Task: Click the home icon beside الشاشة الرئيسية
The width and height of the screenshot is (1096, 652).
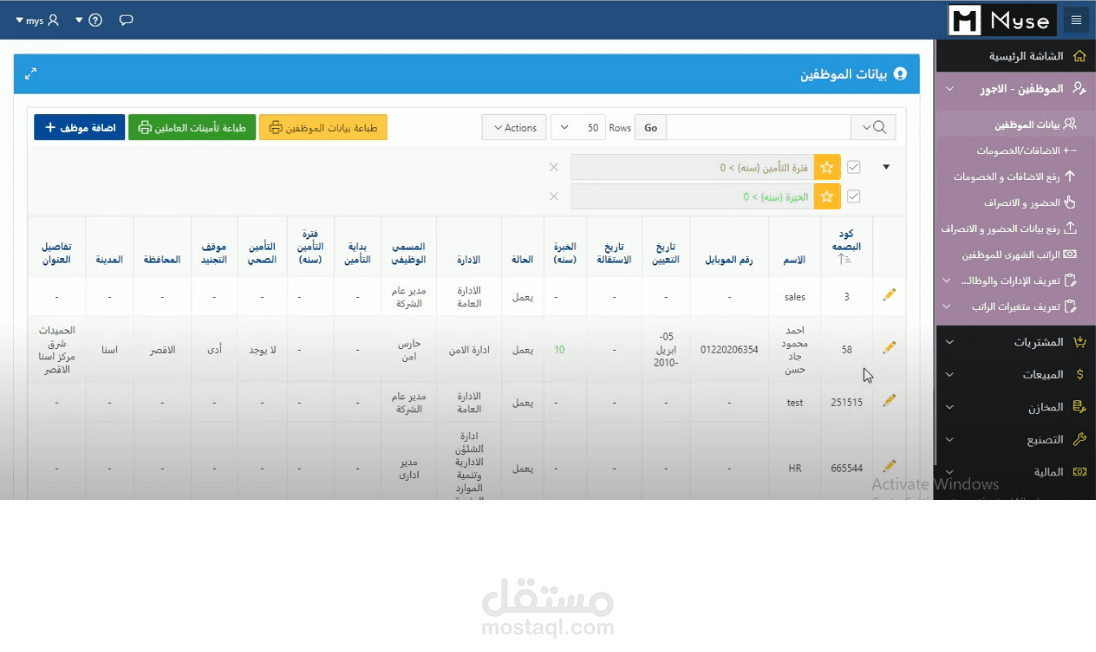Action: tap(1080, 56)
